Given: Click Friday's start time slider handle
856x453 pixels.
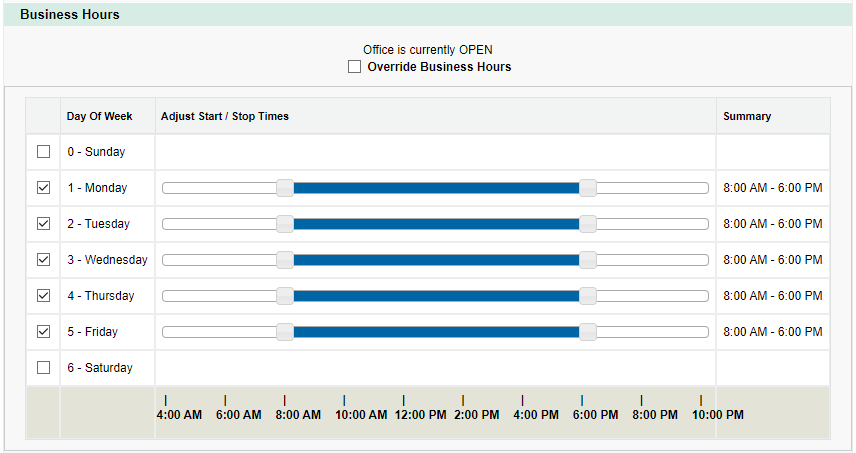Looking at the screenshot, I should pos(285,332).
